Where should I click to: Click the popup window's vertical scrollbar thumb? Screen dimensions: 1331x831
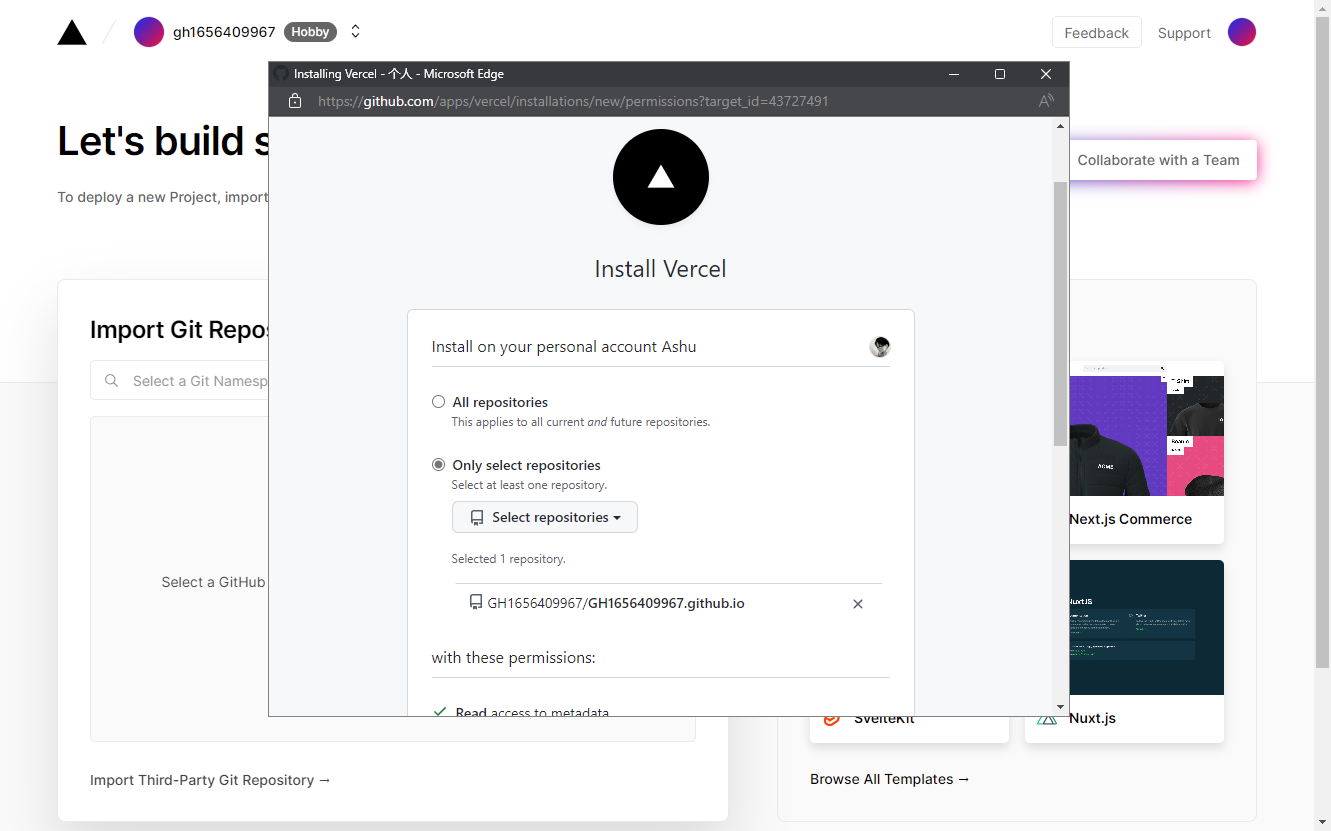pos(1060,314)
